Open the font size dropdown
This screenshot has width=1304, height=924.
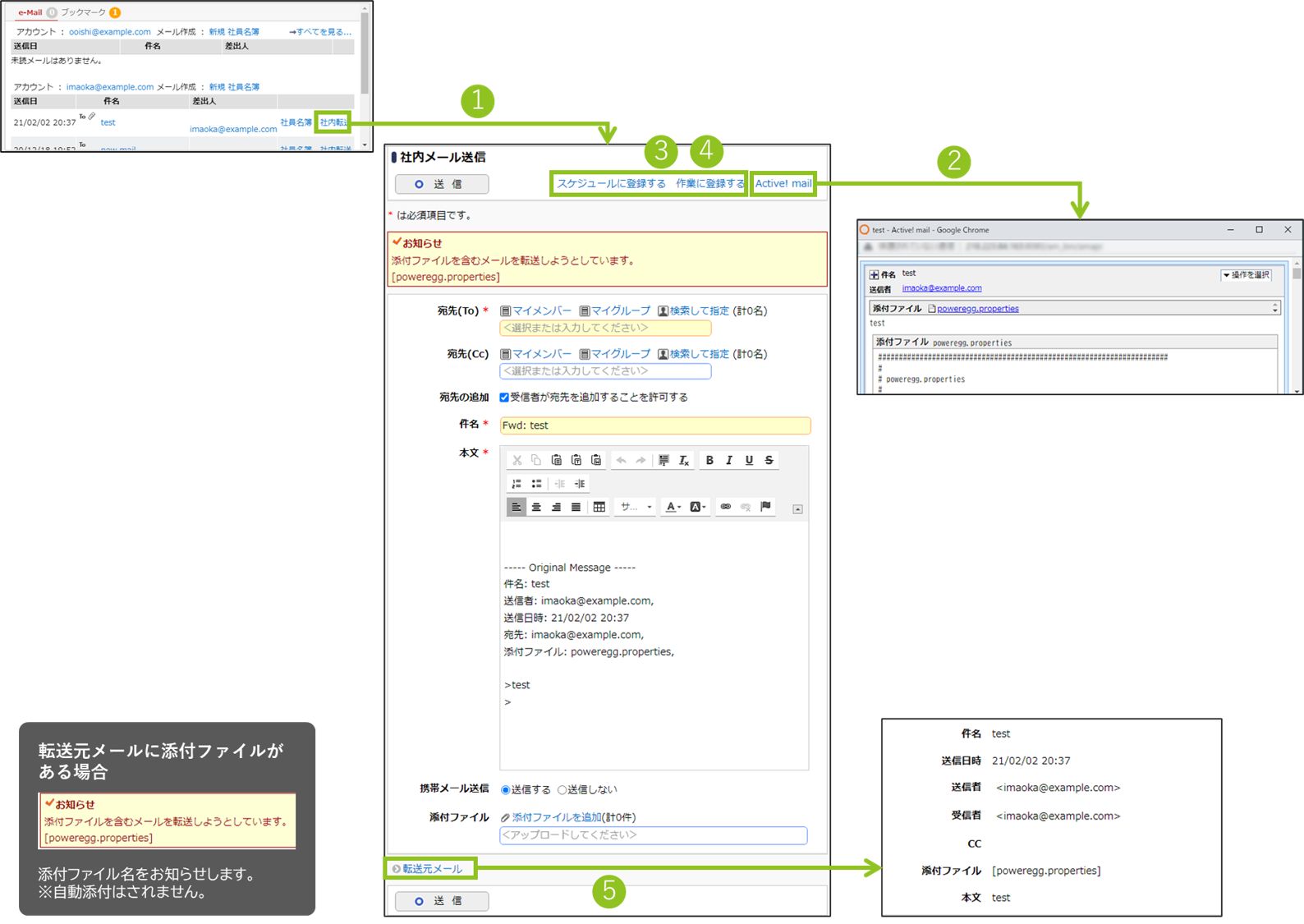[x=636, y=507]
